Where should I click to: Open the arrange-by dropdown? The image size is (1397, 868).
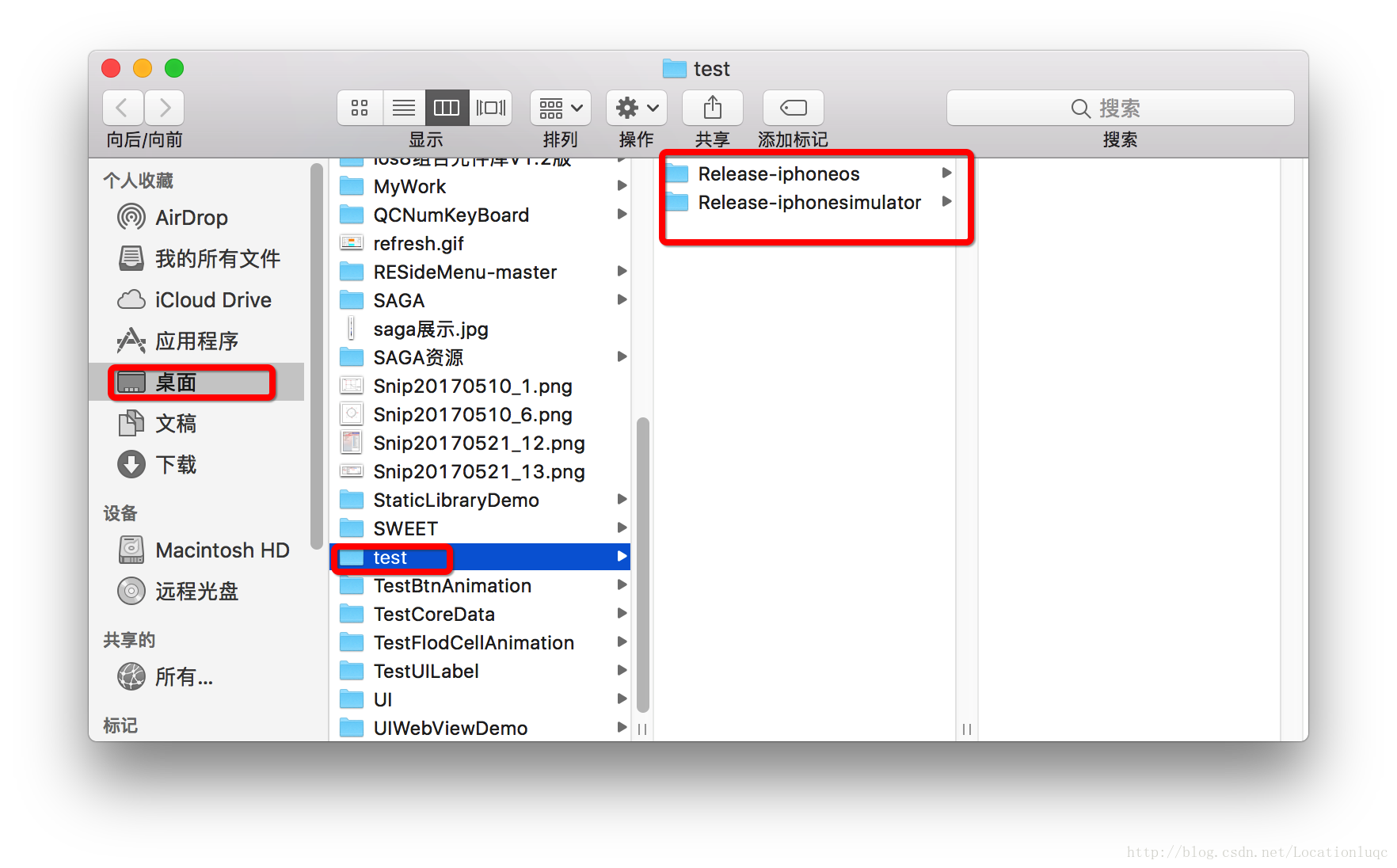click(561, 108)
